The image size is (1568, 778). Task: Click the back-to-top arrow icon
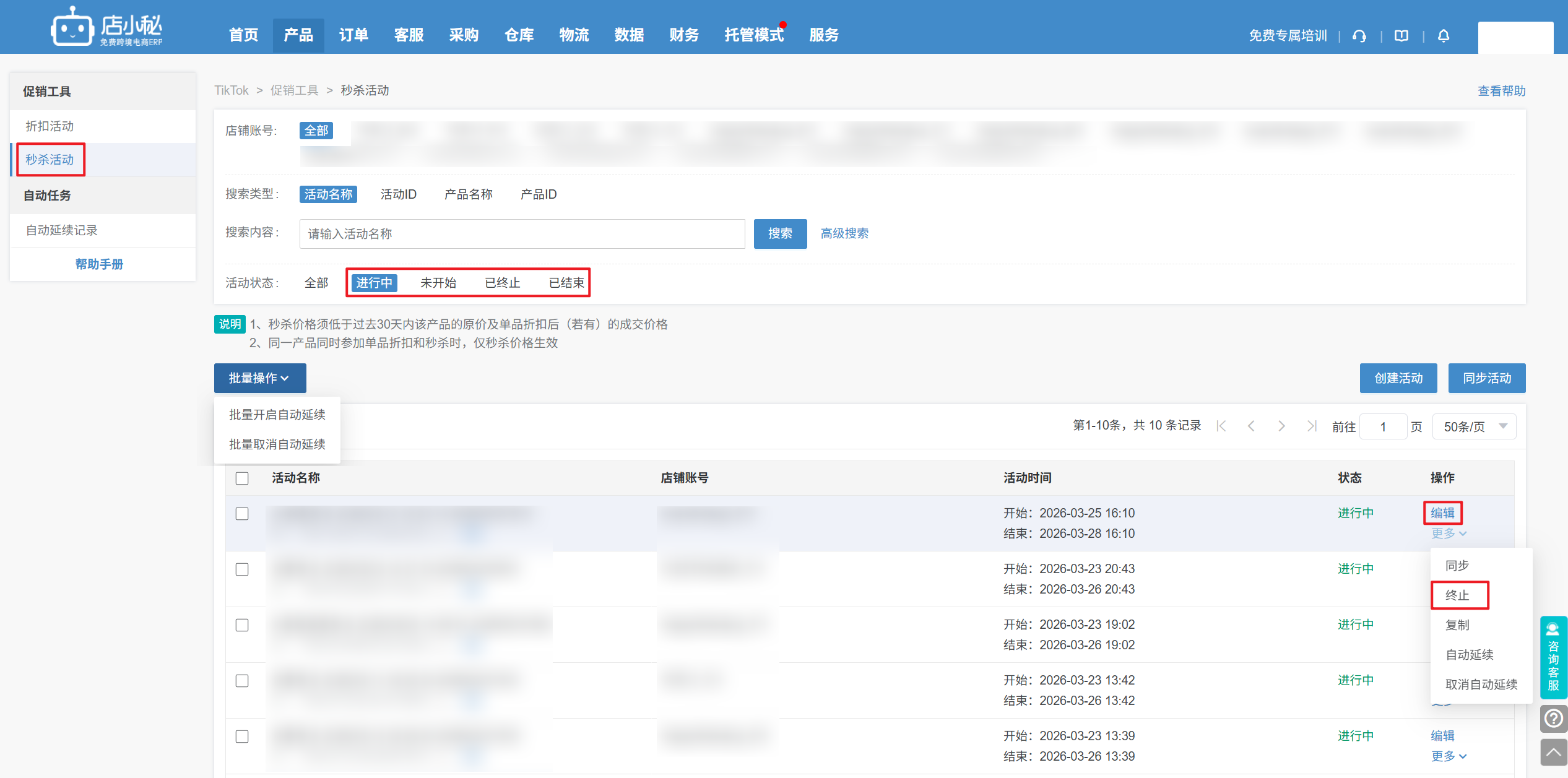click(1554, 752)
